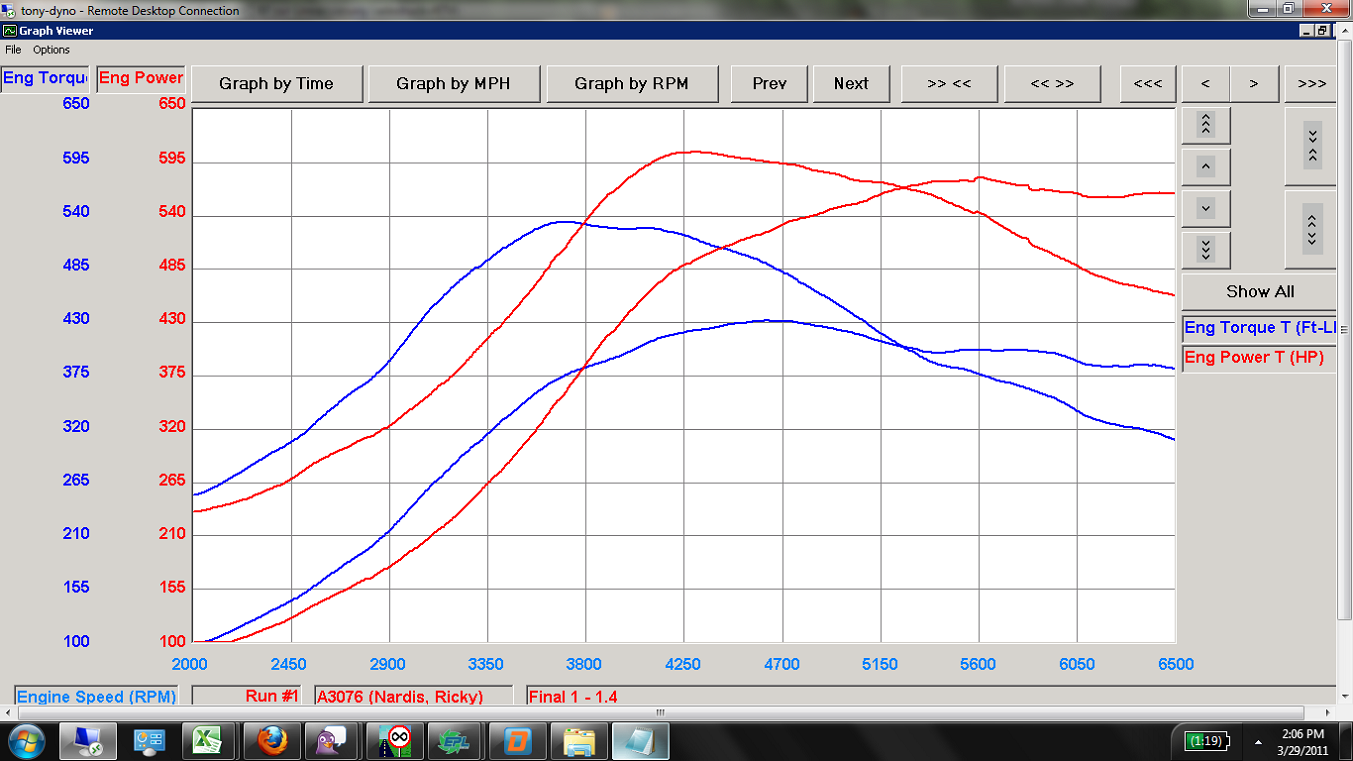Viewport: 1353px width, 761px height.
Task: Open the File menu
Action: (x=13, y=50)
